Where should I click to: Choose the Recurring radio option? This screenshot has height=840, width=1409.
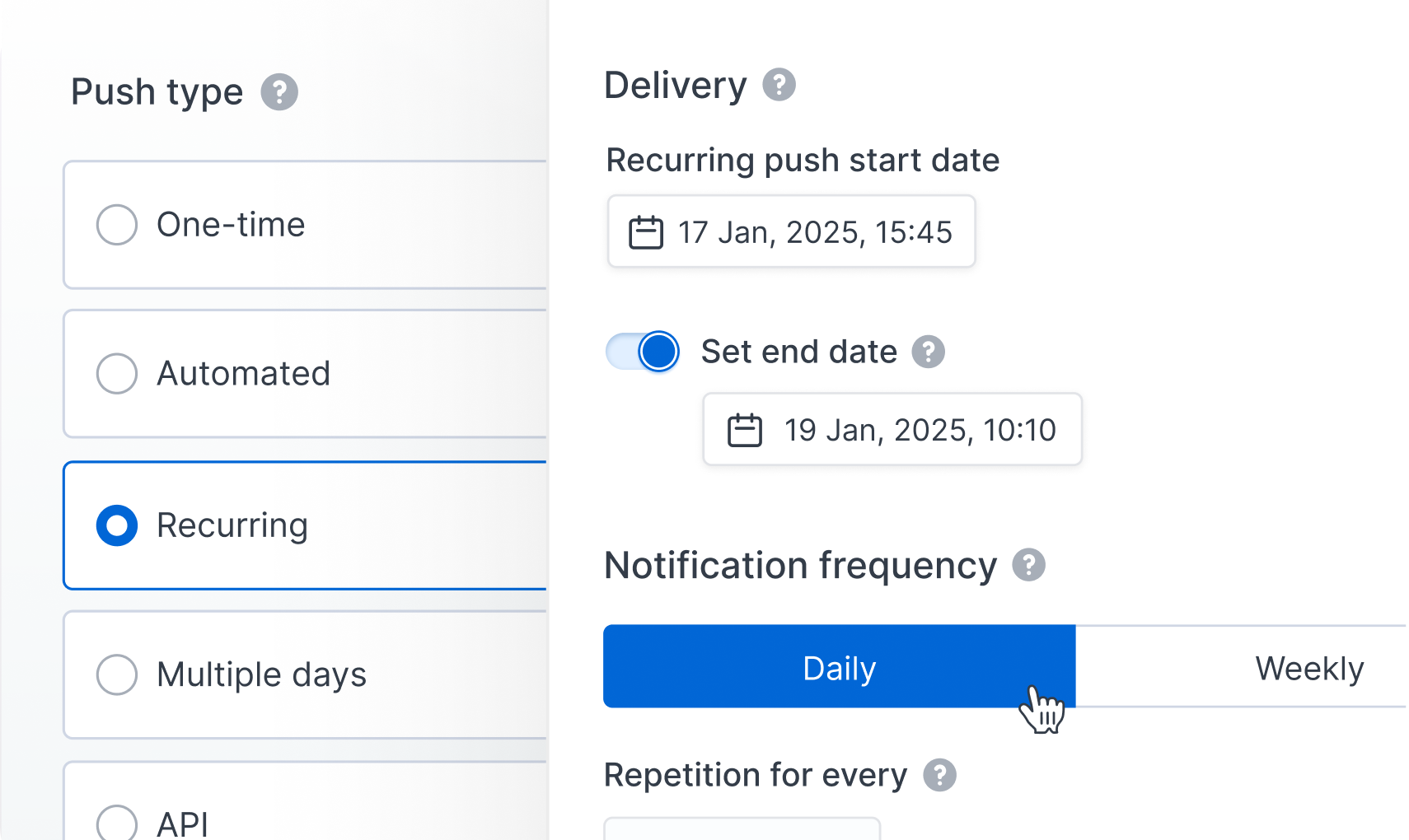[x=117, y=525]
